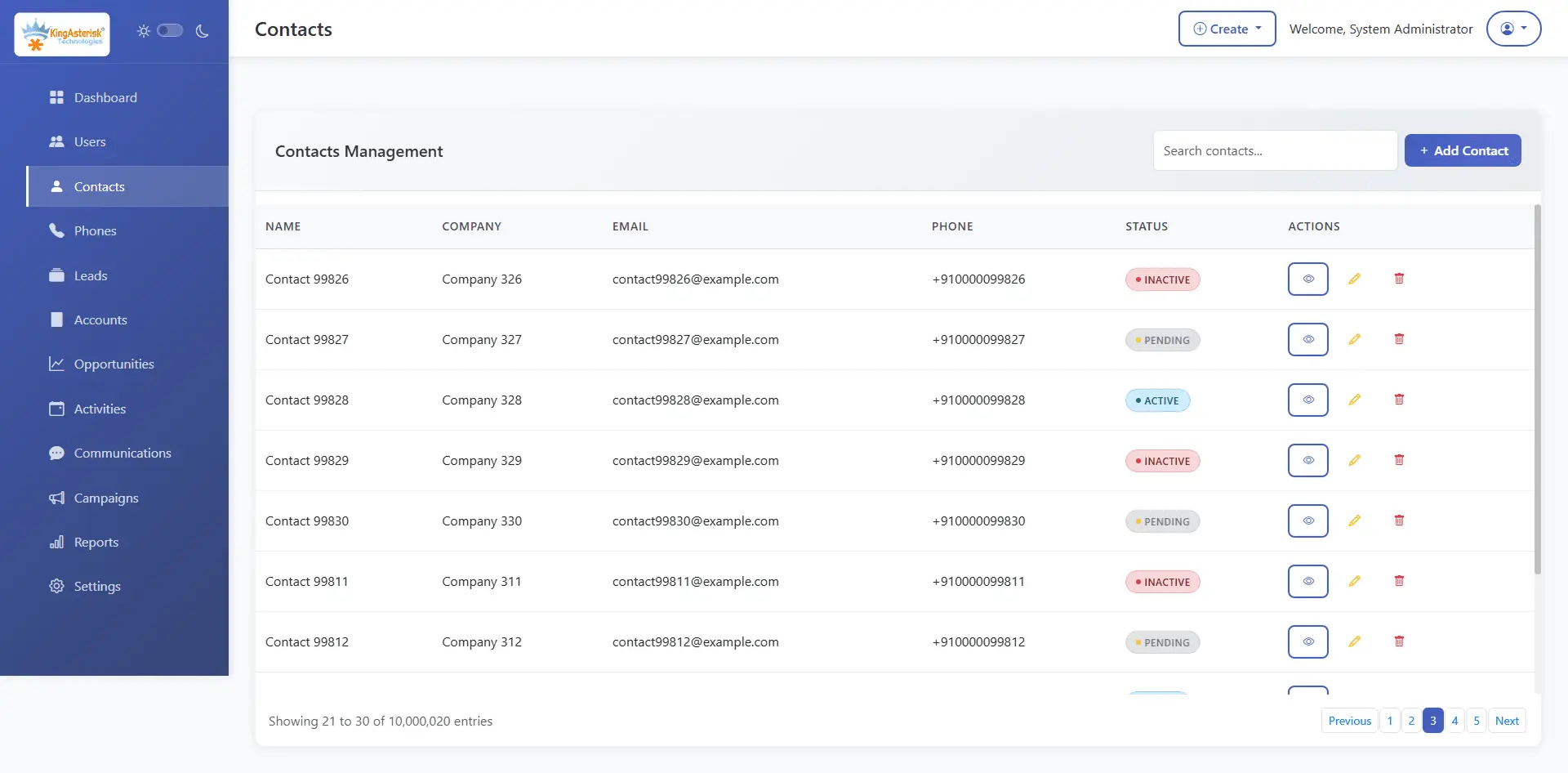1568x773 pixels.
Task: Click the STATUS column header
Action: coord(1147,226)
